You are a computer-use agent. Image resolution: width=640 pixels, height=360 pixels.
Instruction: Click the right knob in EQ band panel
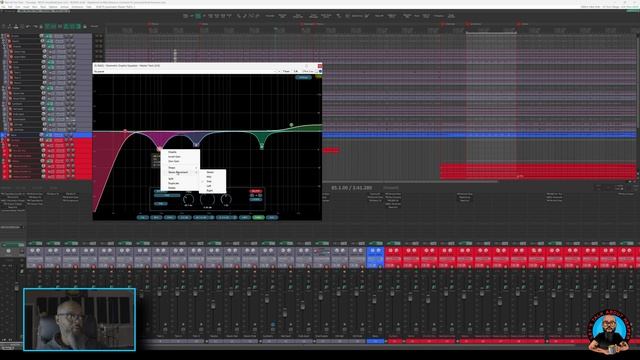[x=226, y=199]
